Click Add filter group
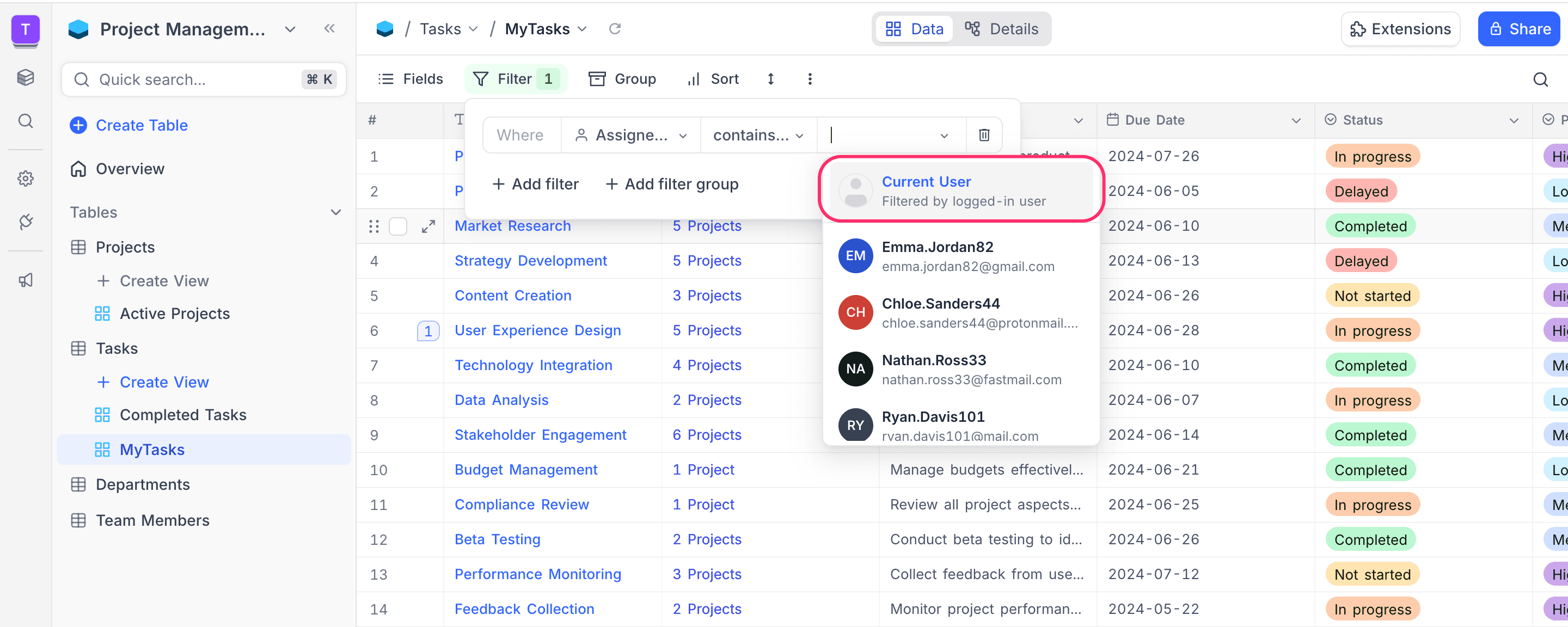Screen dimensions: 1568x627 tap(672, 184)
